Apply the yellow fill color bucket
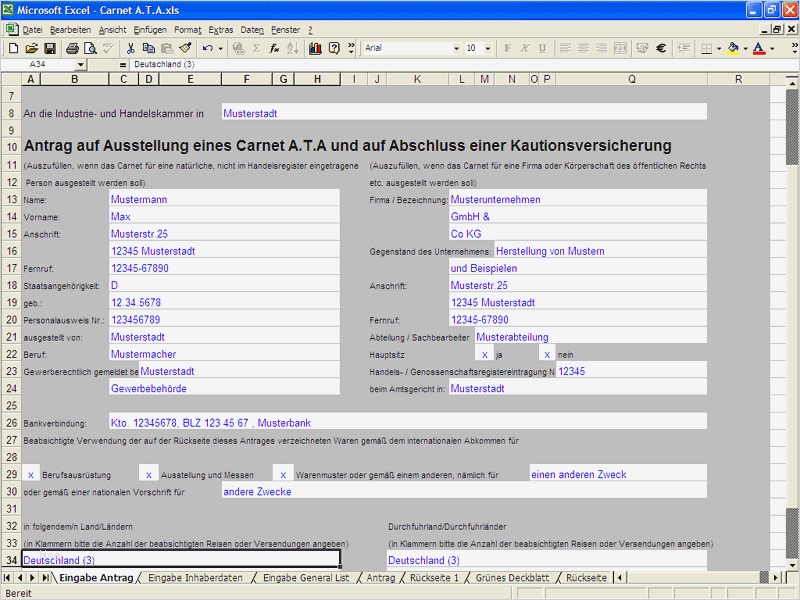 tap(733, 47)
